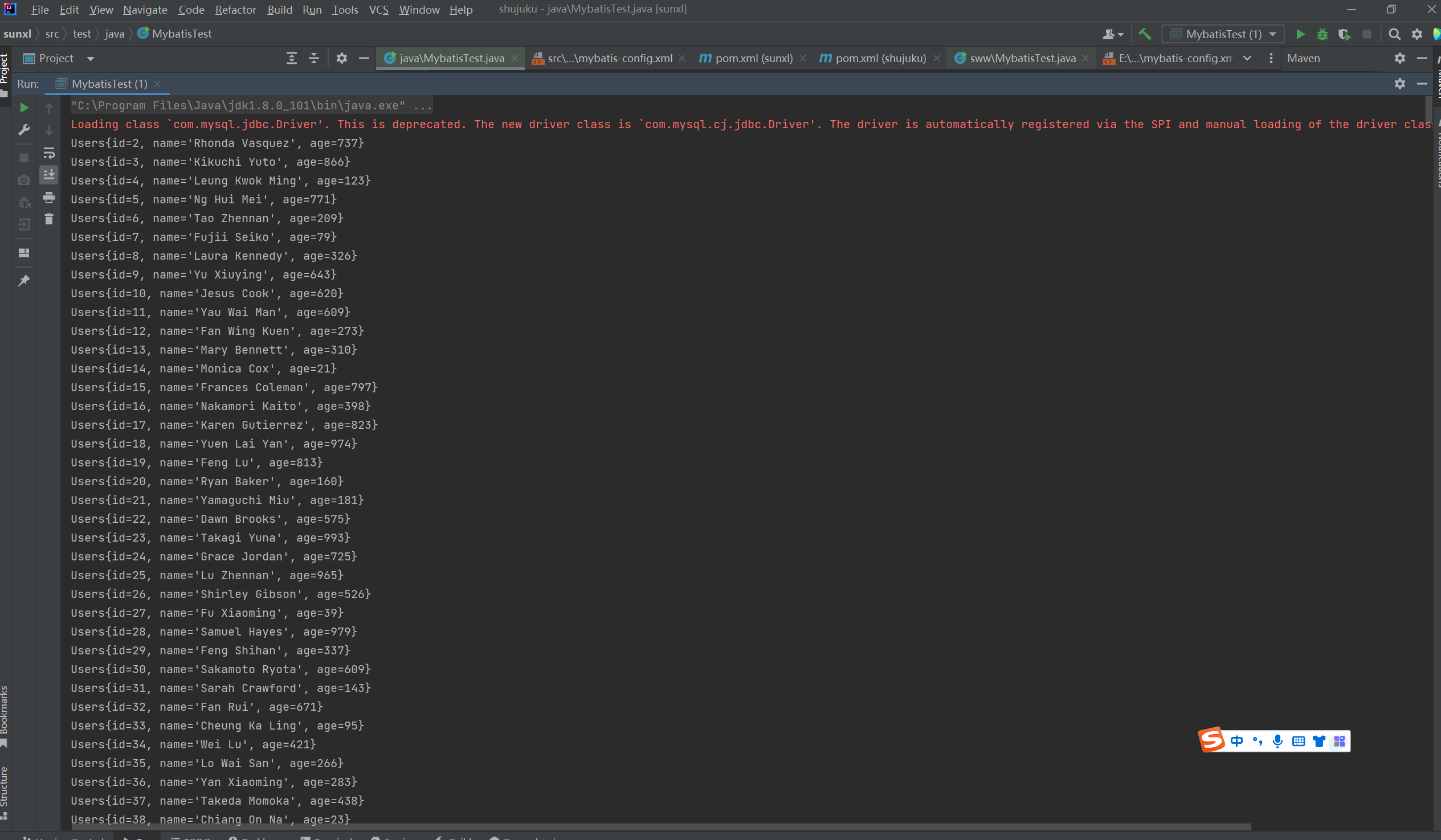Open Search Everywhere magnifier
Viewport: 1441px width, 840px height.
[1394, 34]
